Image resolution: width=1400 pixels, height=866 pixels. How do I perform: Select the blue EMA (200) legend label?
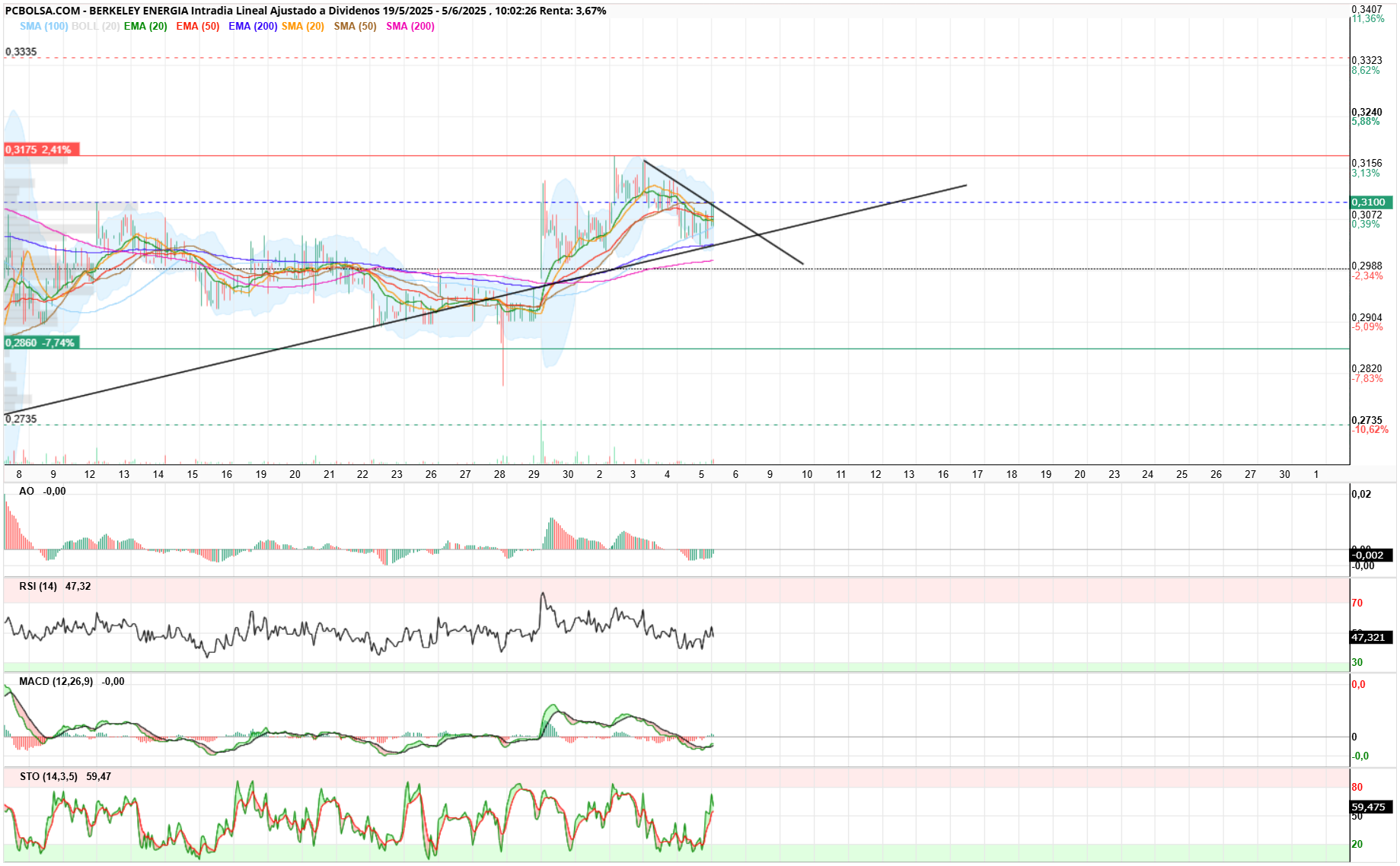[253, 26]
